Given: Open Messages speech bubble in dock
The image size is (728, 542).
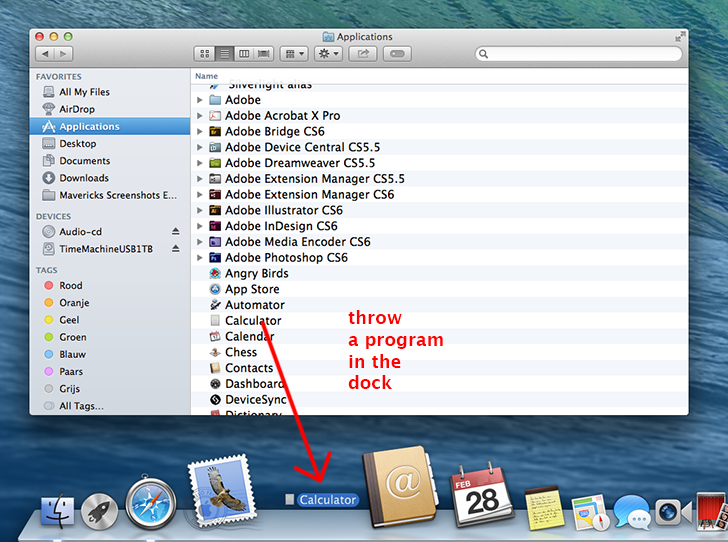Looking at the screenshot, I should (x=631, y=511).
